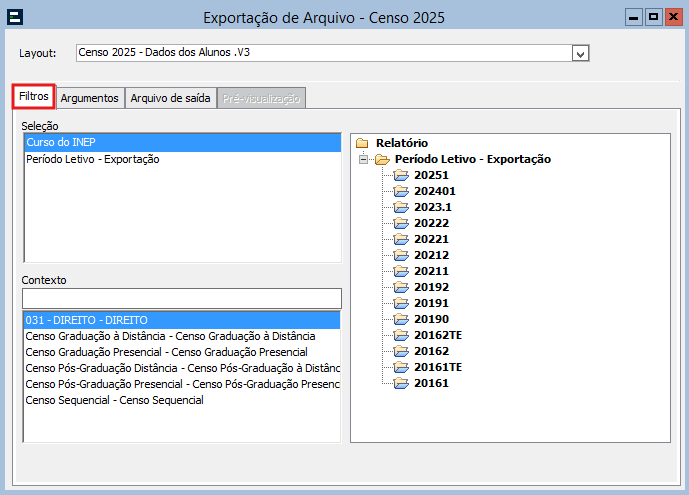
Task: Select tree item 20212
Action: [x=432, y=255]
